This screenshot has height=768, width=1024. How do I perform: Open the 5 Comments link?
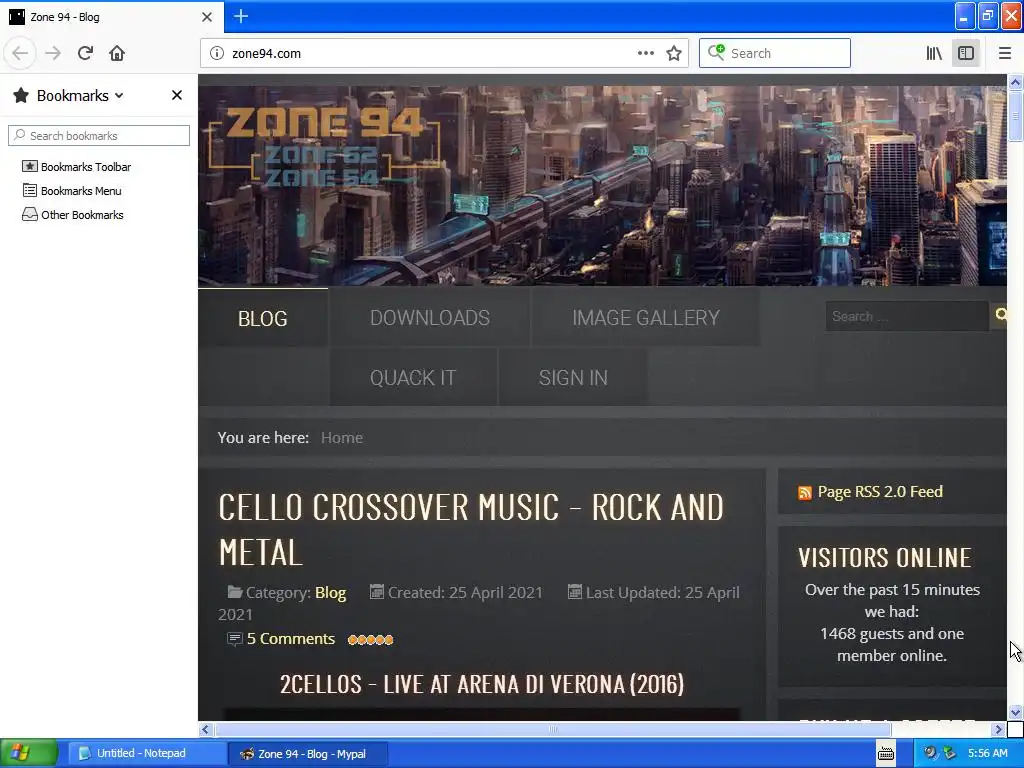tap(291, 639)
